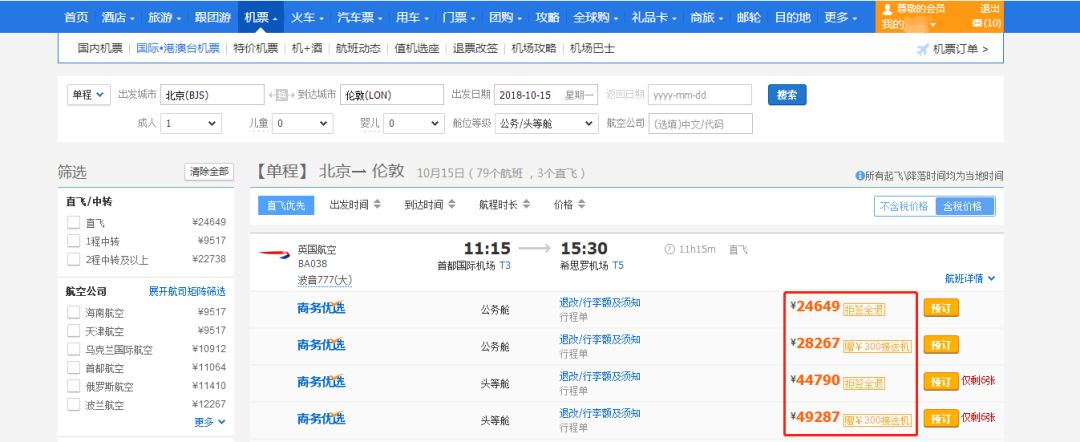Sort by 到达时间 arrows
The image size is (1080, 442).
[451, 204]
